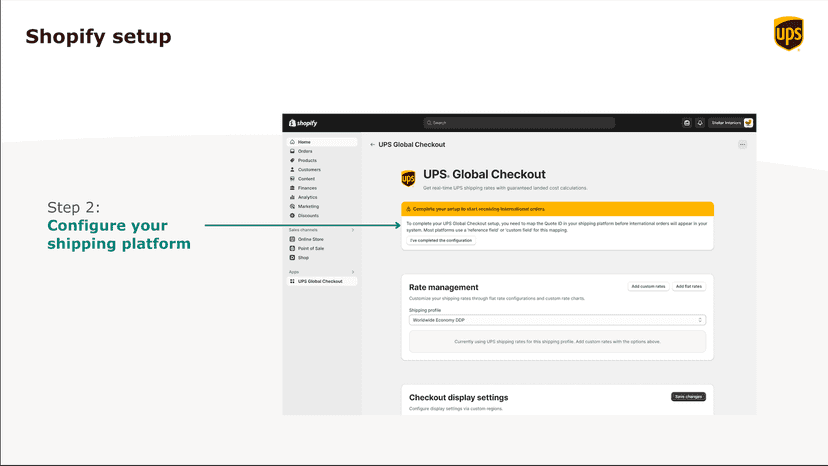Click the Finances bank icon
This screenshot has width=828, height=466.
tap(292, 188)
